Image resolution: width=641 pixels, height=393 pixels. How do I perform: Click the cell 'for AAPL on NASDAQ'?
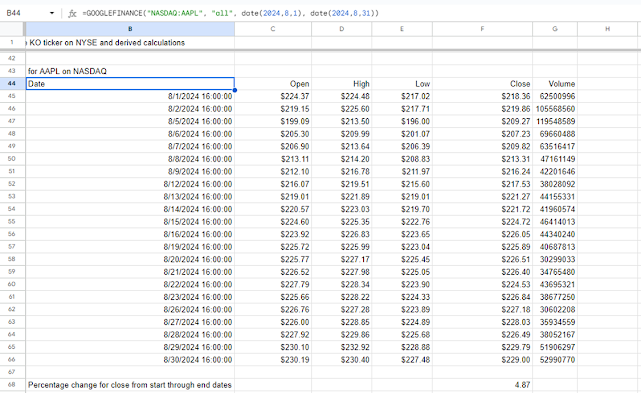click(130, 71)
